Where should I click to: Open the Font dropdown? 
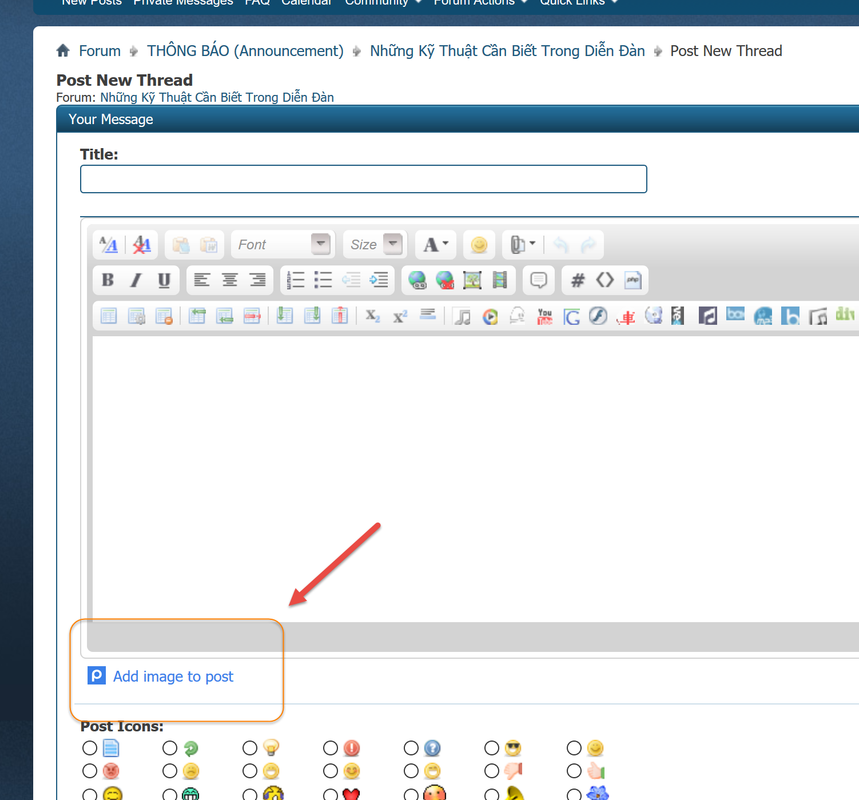coord(283,244)
